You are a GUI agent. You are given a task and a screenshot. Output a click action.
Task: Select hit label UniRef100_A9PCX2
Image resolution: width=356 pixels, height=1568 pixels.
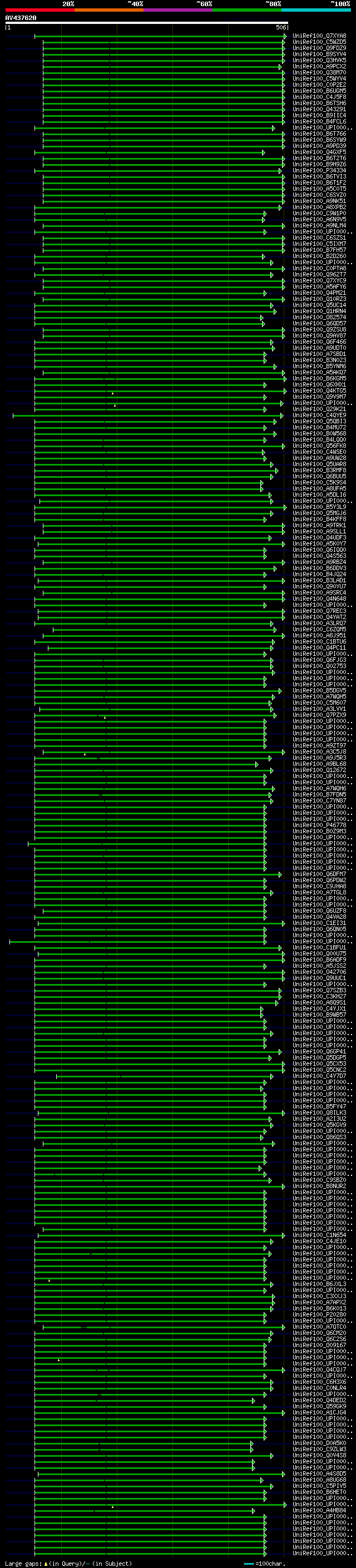click(319, 66)
